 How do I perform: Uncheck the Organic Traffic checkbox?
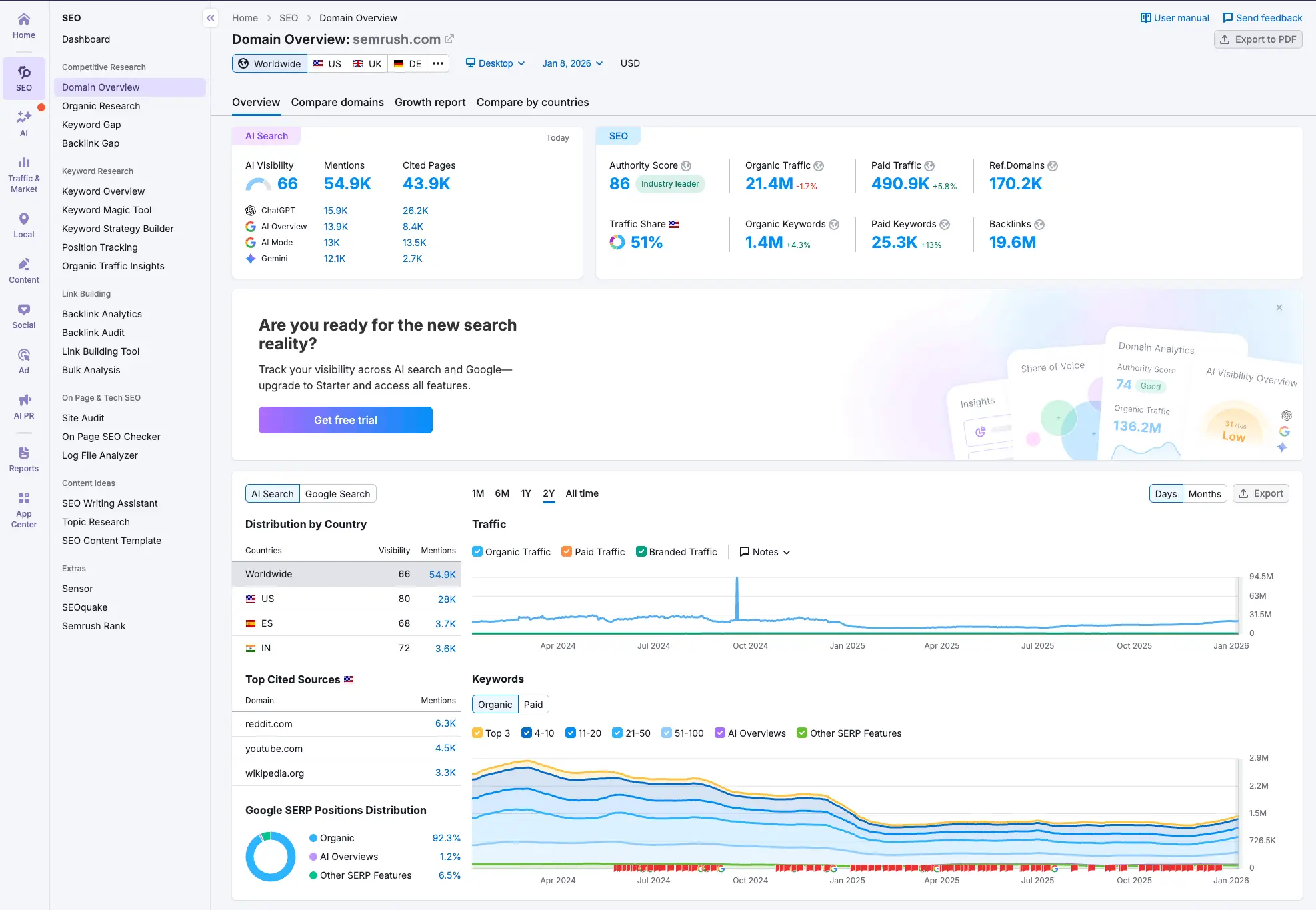tap(477, 551)
